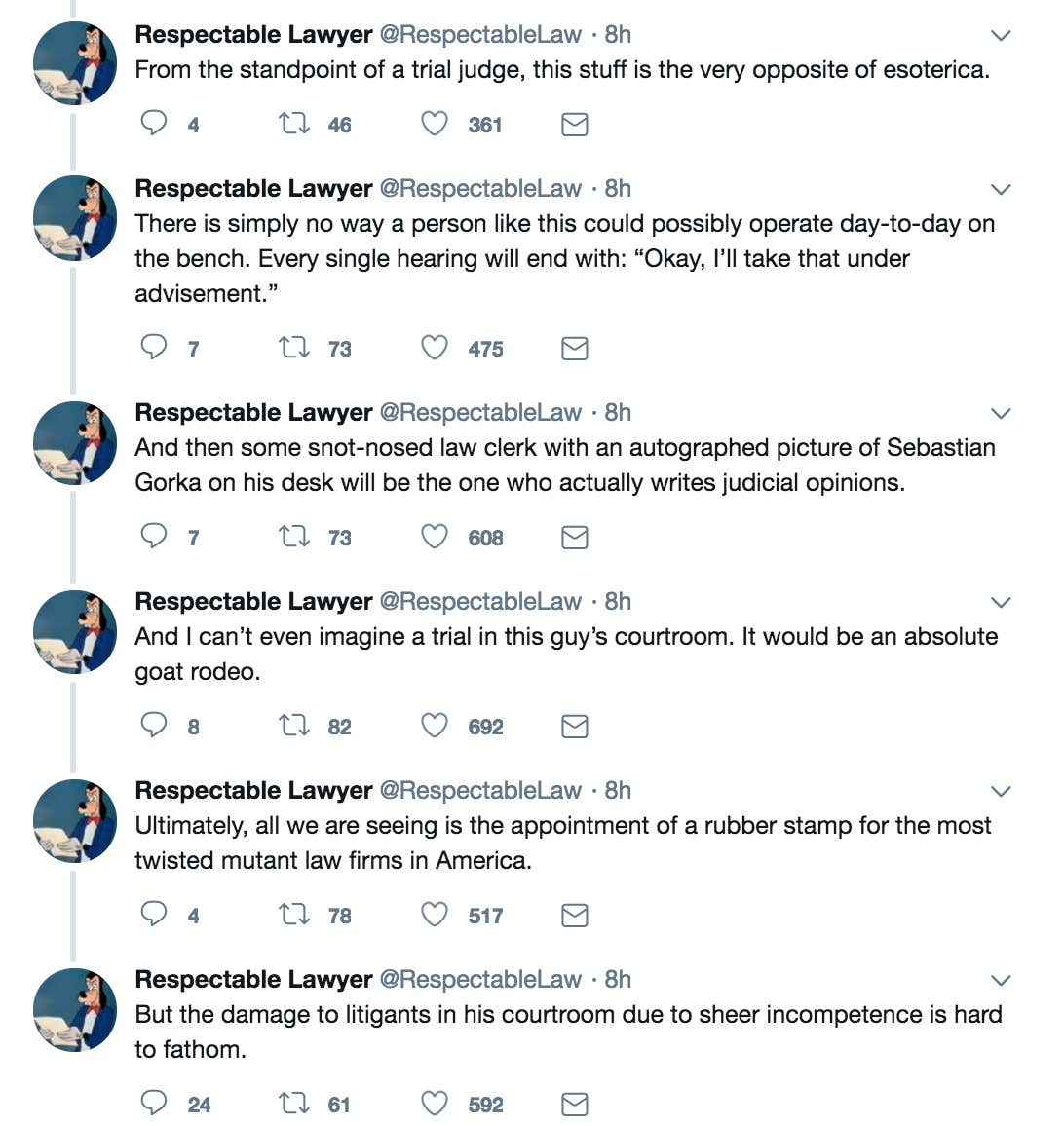
Task: Open the 'esoterica' tweet's chevron options menu
Action: (1001, 35)
